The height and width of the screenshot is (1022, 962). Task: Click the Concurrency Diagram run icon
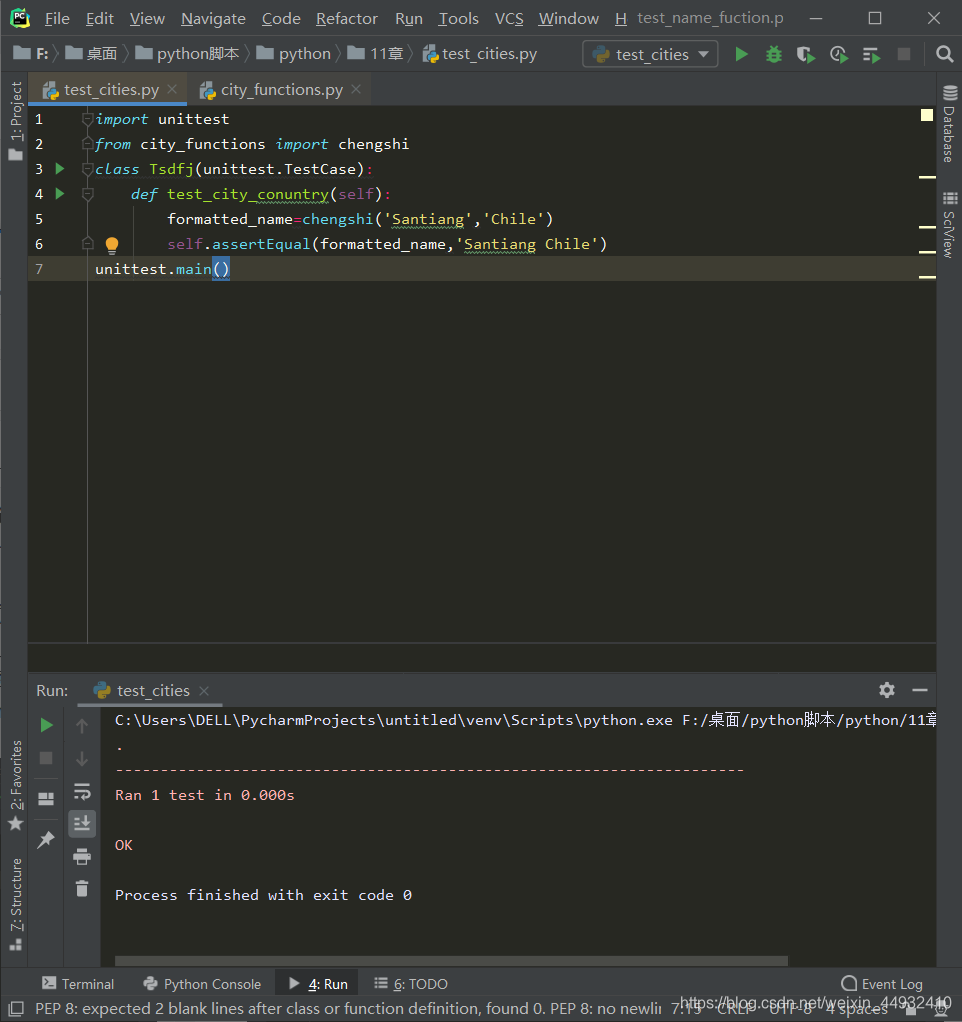pos(871,55)
